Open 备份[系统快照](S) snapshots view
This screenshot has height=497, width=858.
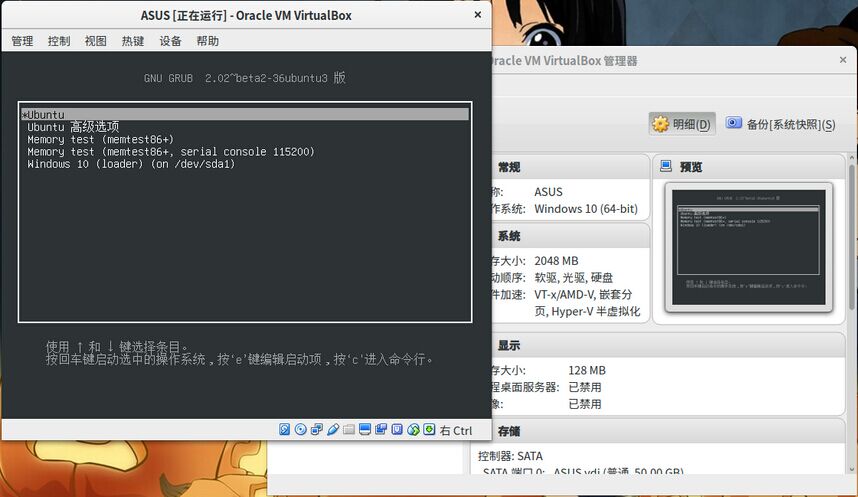pos(781,124)
